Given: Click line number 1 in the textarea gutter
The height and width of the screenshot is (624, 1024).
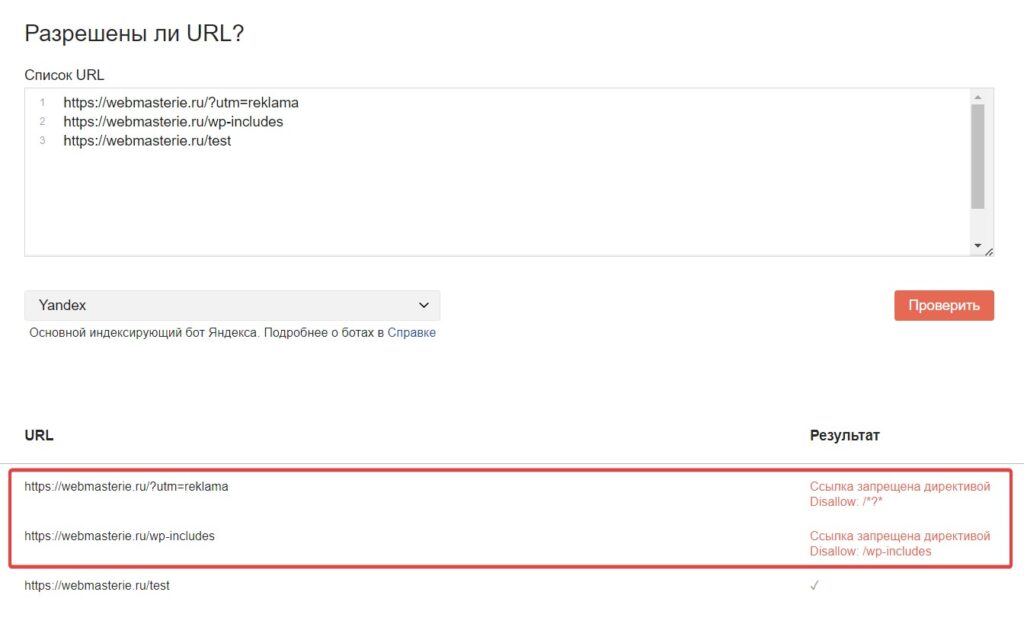Looking at the screenshot, I should tap(43, 103).
